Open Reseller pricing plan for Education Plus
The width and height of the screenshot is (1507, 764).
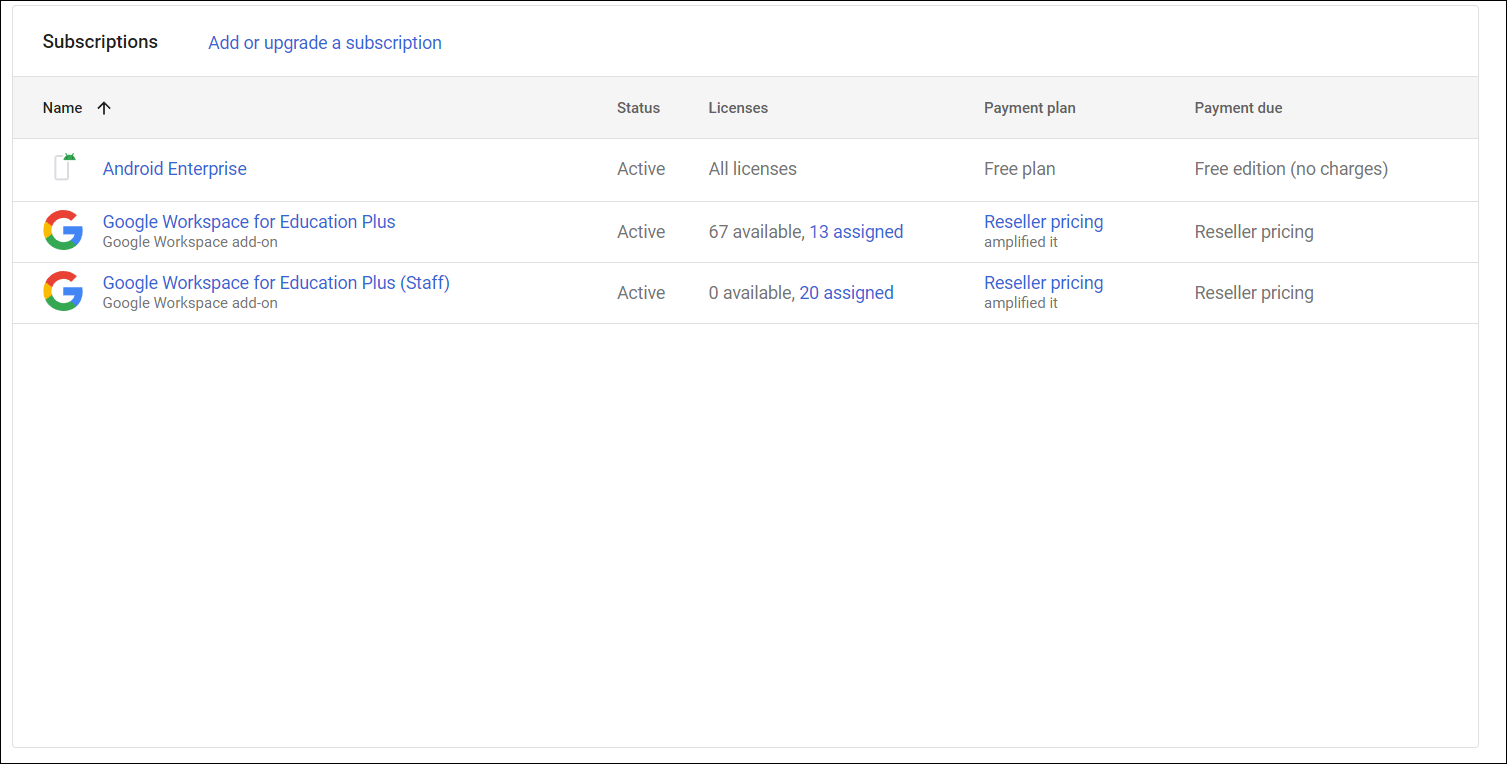(1044, 222)
